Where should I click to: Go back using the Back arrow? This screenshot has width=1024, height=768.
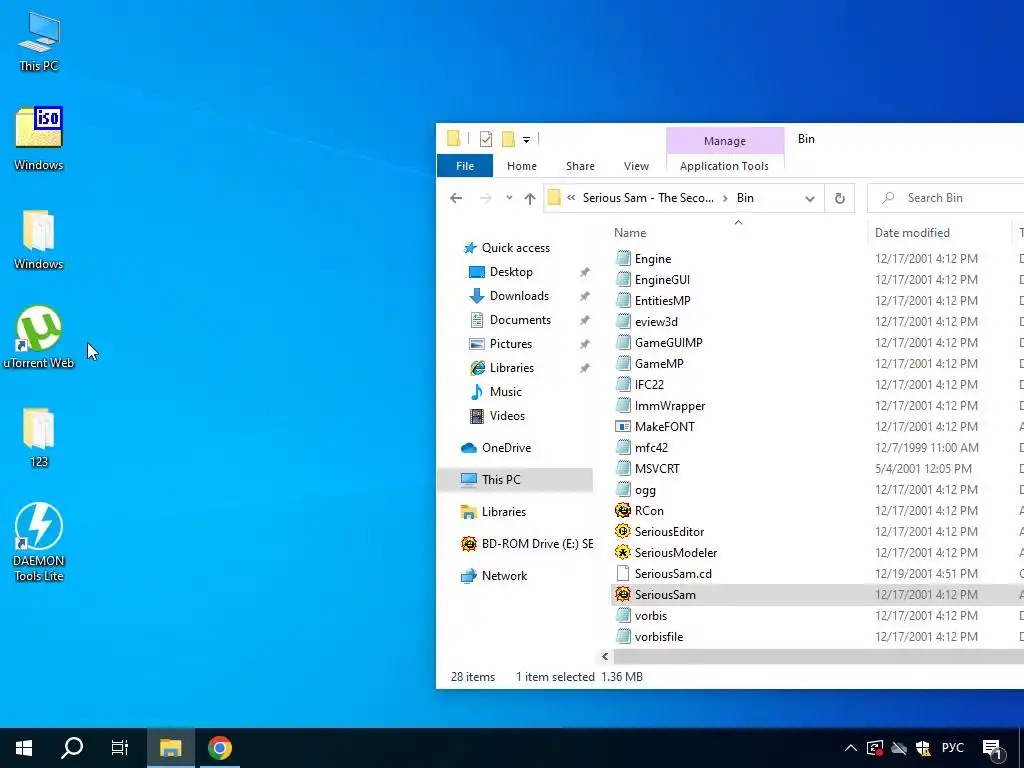pyautogui.click(x=456, y=198)
